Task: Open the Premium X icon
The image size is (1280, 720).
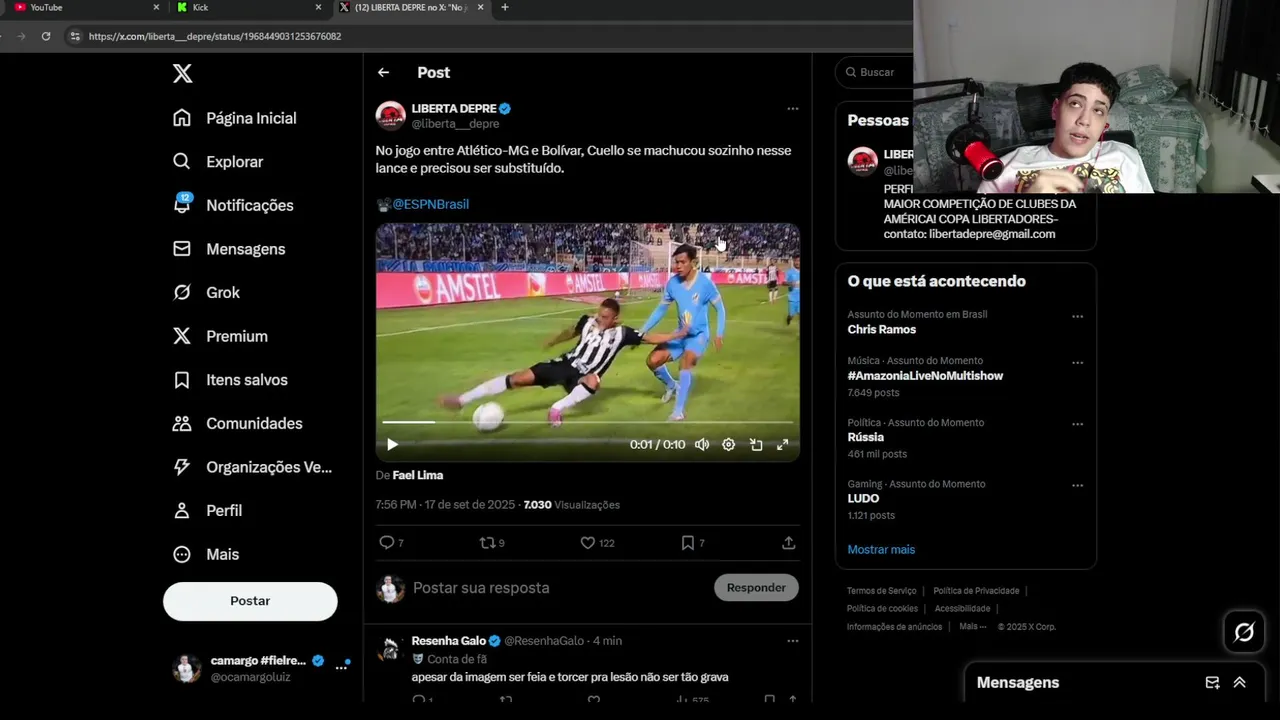Action: (x=182, y=336)
